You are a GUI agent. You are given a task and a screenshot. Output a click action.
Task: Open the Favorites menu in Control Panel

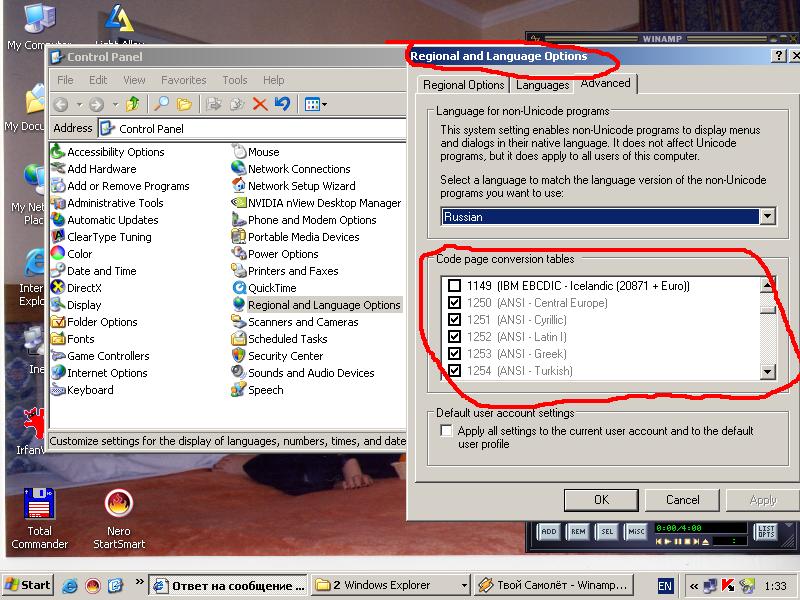[x=184, y=80]
